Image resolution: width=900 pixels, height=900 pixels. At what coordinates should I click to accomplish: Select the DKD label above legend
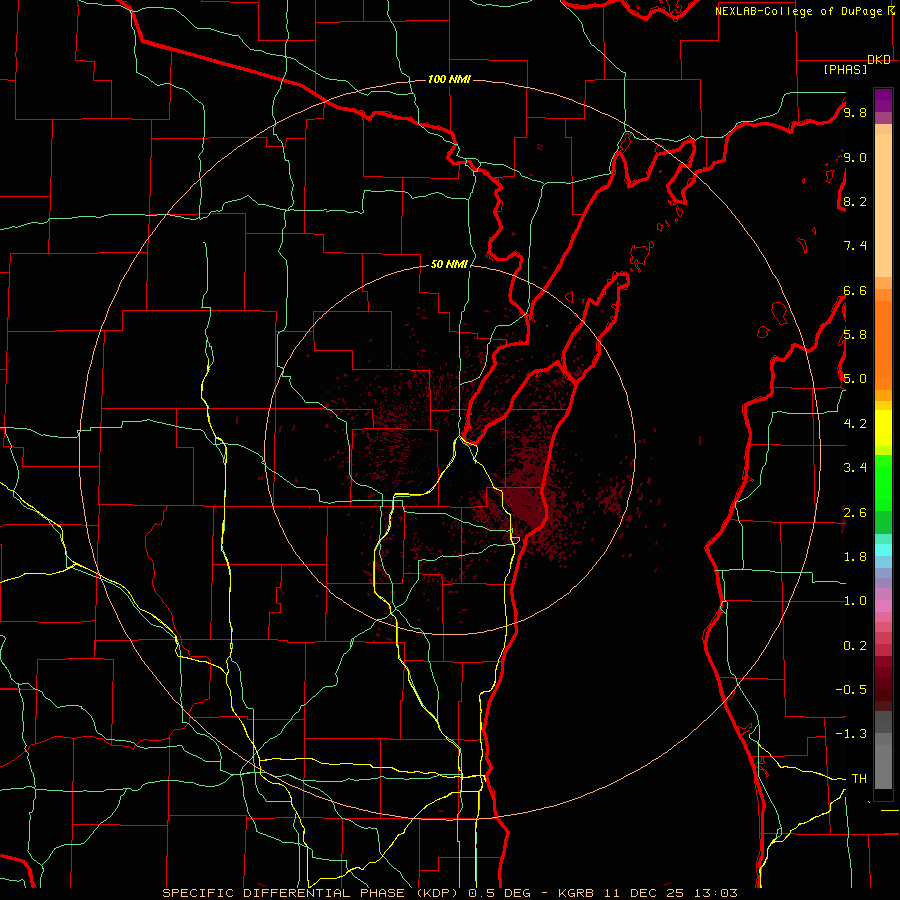(x=879, y=60)
